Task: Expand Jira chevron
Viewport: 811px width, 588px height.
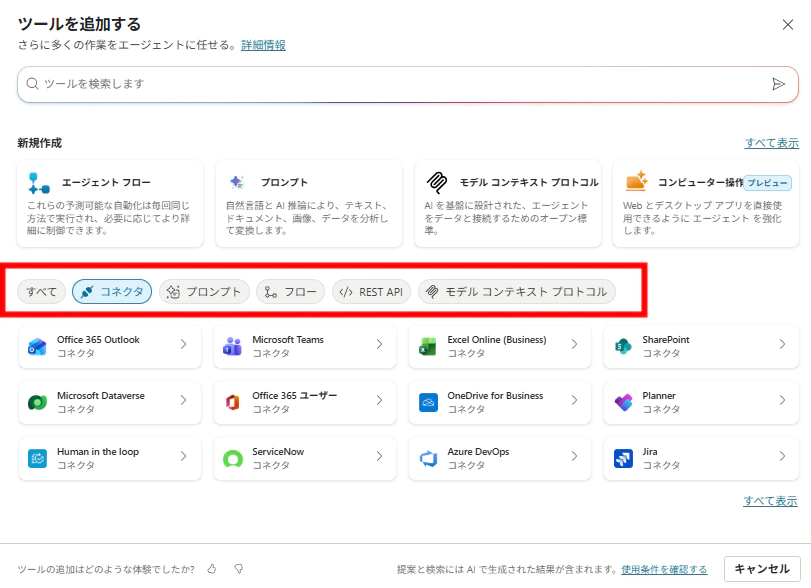Action: 782,456
